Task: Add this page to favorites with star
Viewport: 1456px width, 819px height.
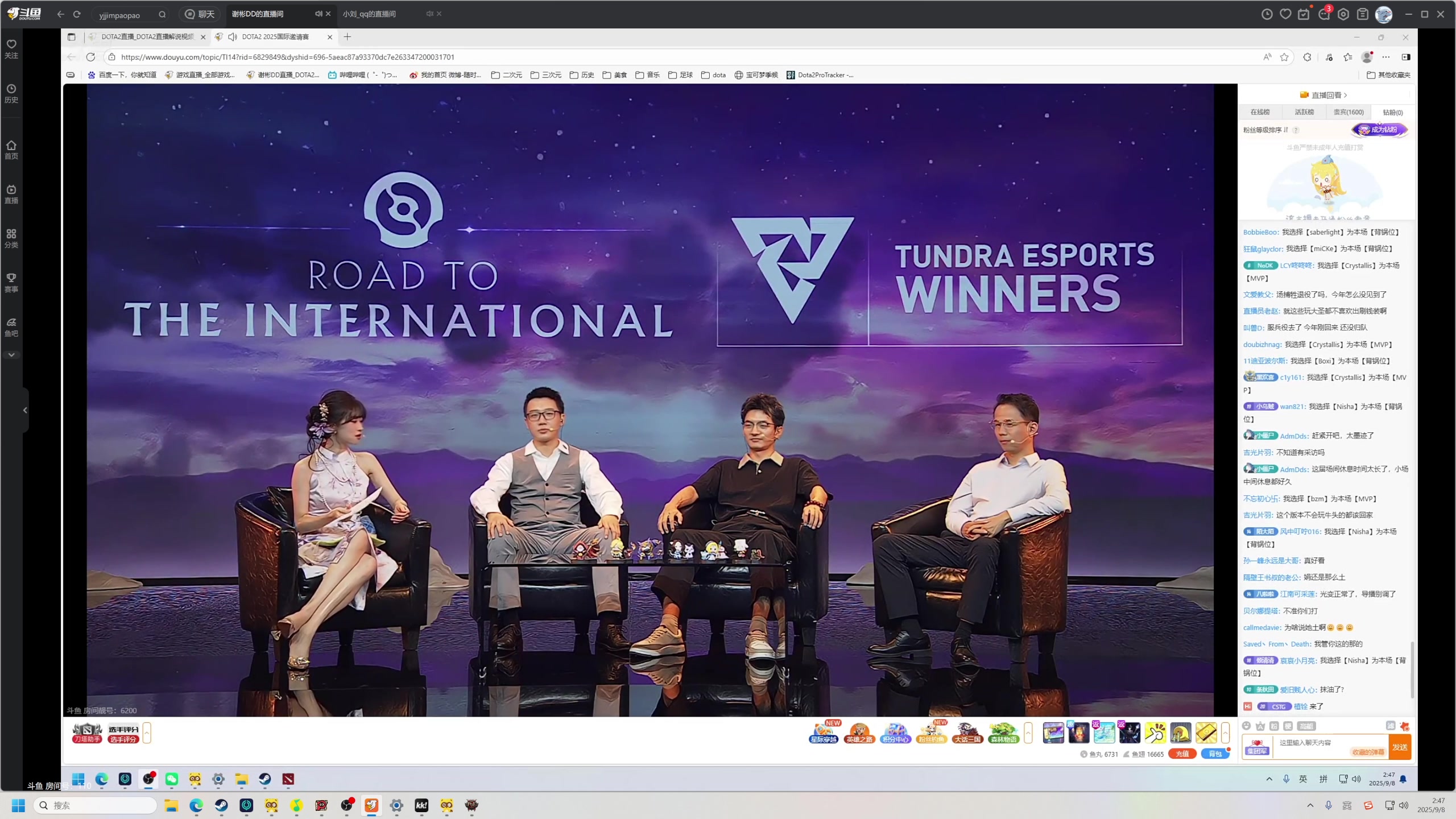Action: coord(1284,57)
